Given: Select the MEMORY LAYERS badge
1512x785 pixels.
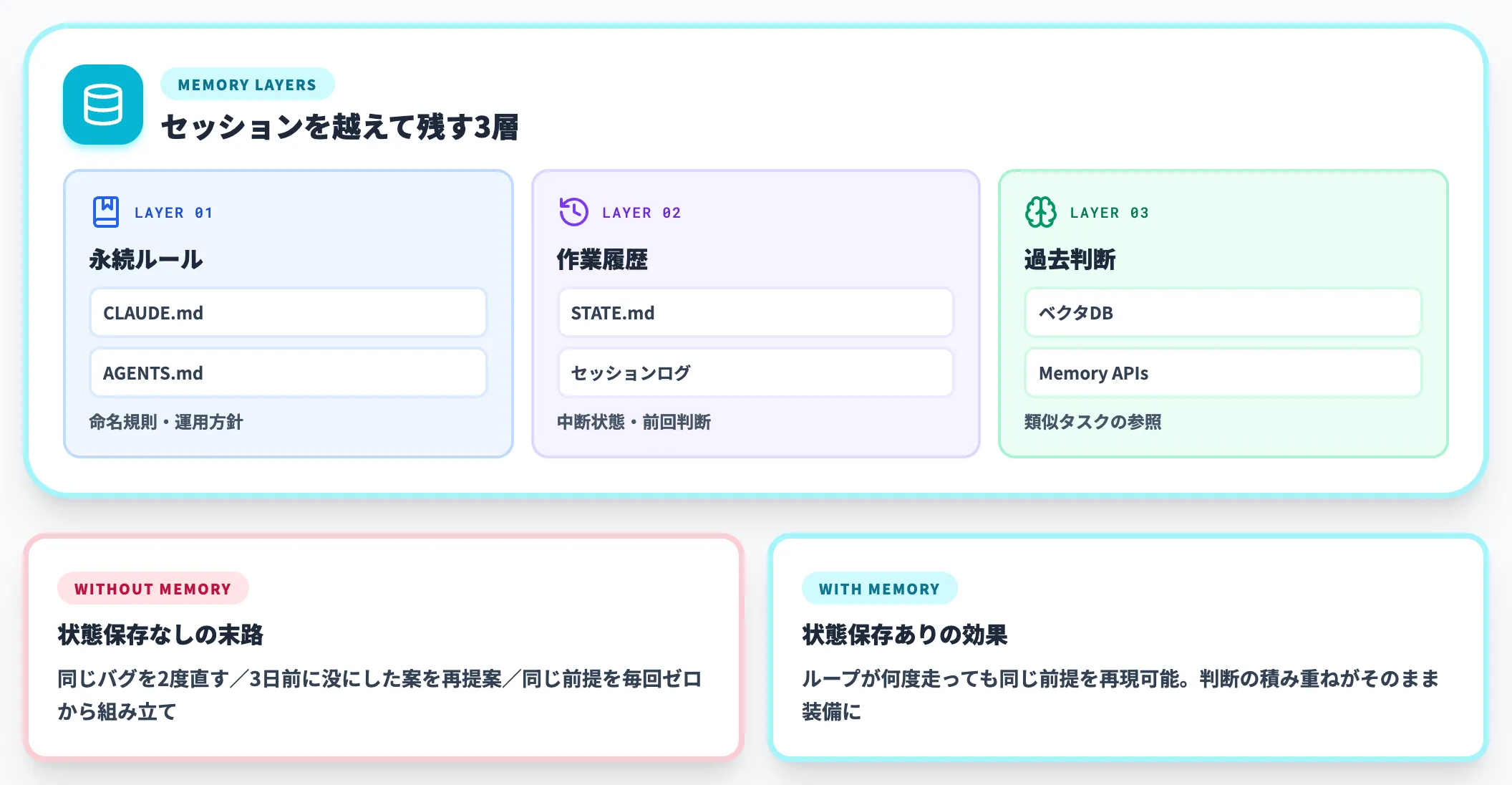Looking at the screenshot, I should click(x=247, y=85).
